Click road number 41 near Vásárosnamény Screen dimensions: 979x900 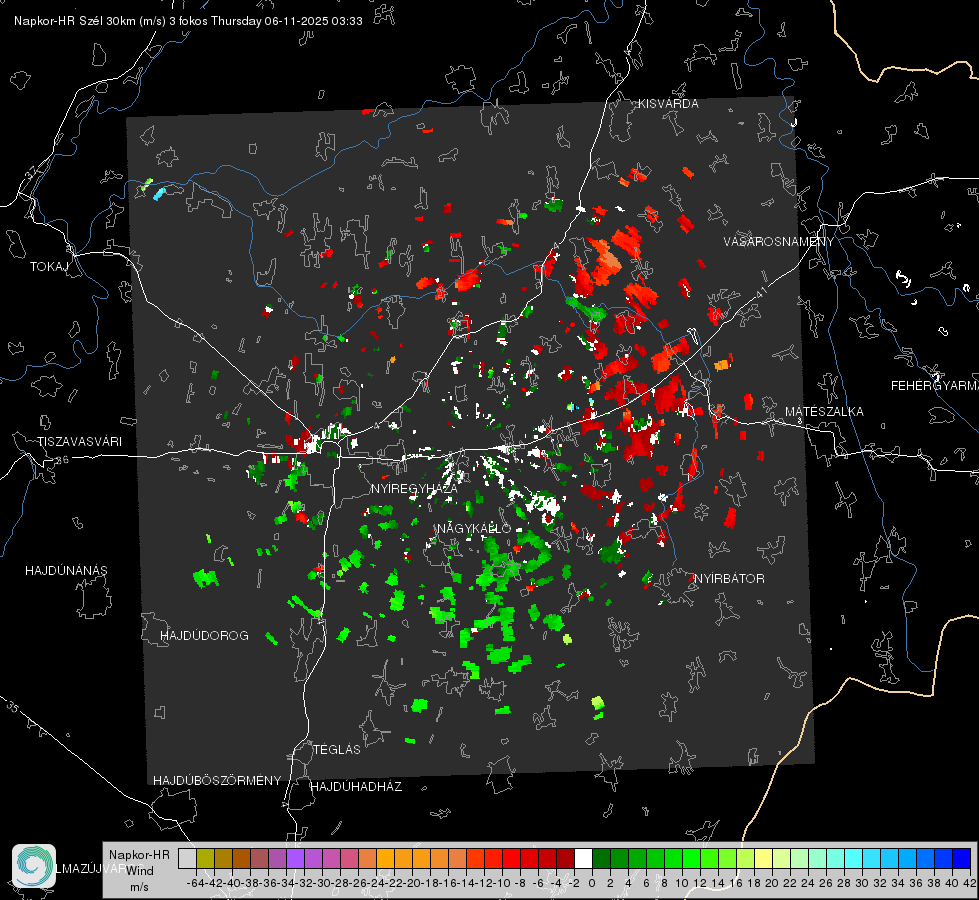coord(761,292)
